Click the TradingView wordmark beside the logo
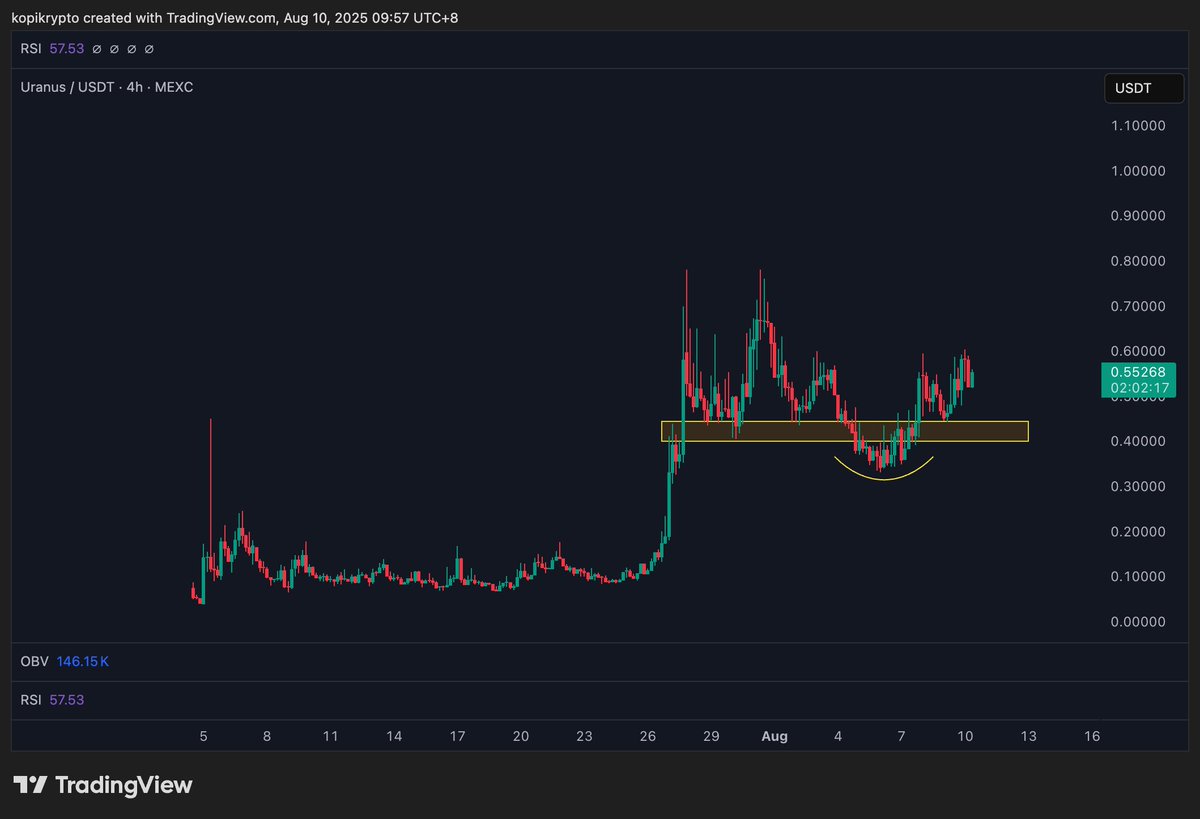The height and width of the screenshot is (819, 1200). coord(123,785)
